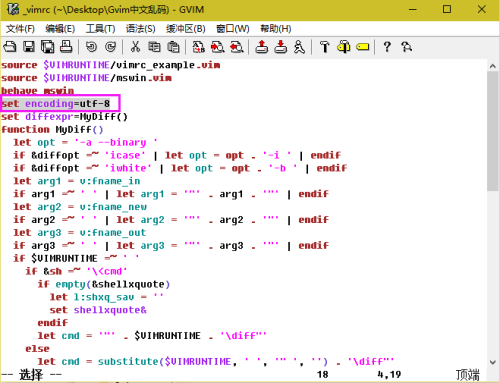Image resolution: width=500 pixels, height=383 pixels.
Task: Click the text 'diffexpr=MyDiff()'
Action: point(76,117)
